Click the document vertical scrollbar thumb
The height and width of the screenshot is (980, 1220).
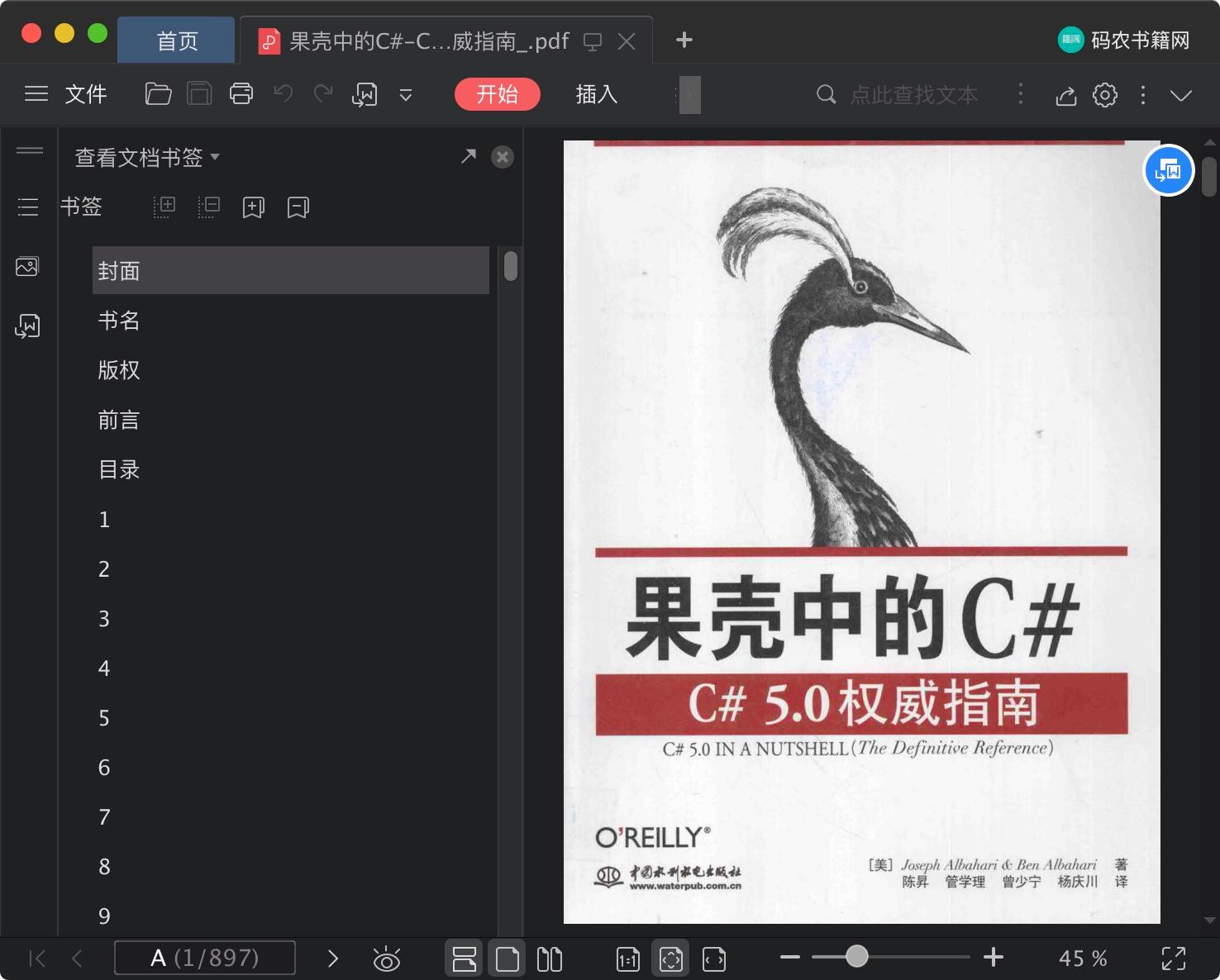pos(1209,177)
